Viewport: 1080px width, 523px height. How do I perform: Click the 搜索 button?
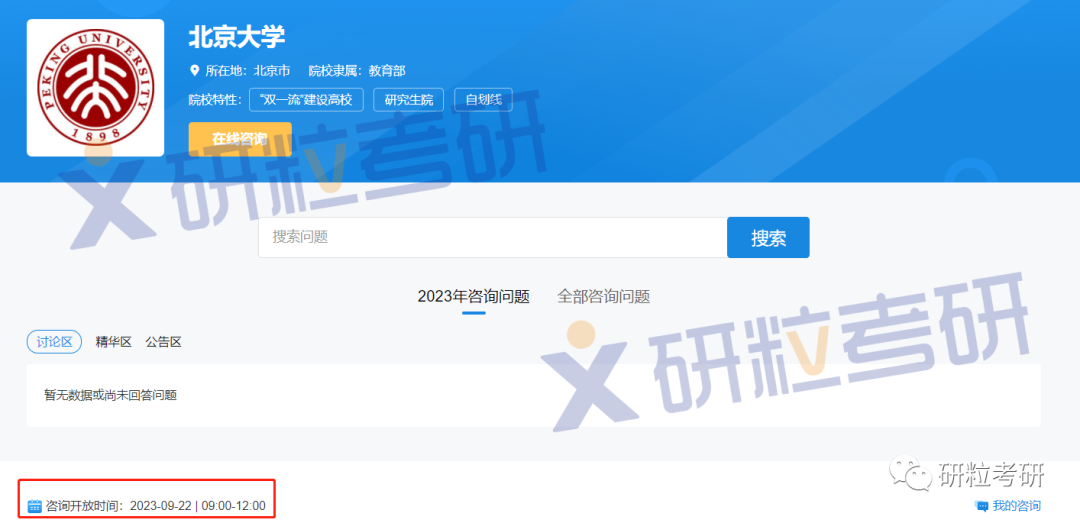768,238
